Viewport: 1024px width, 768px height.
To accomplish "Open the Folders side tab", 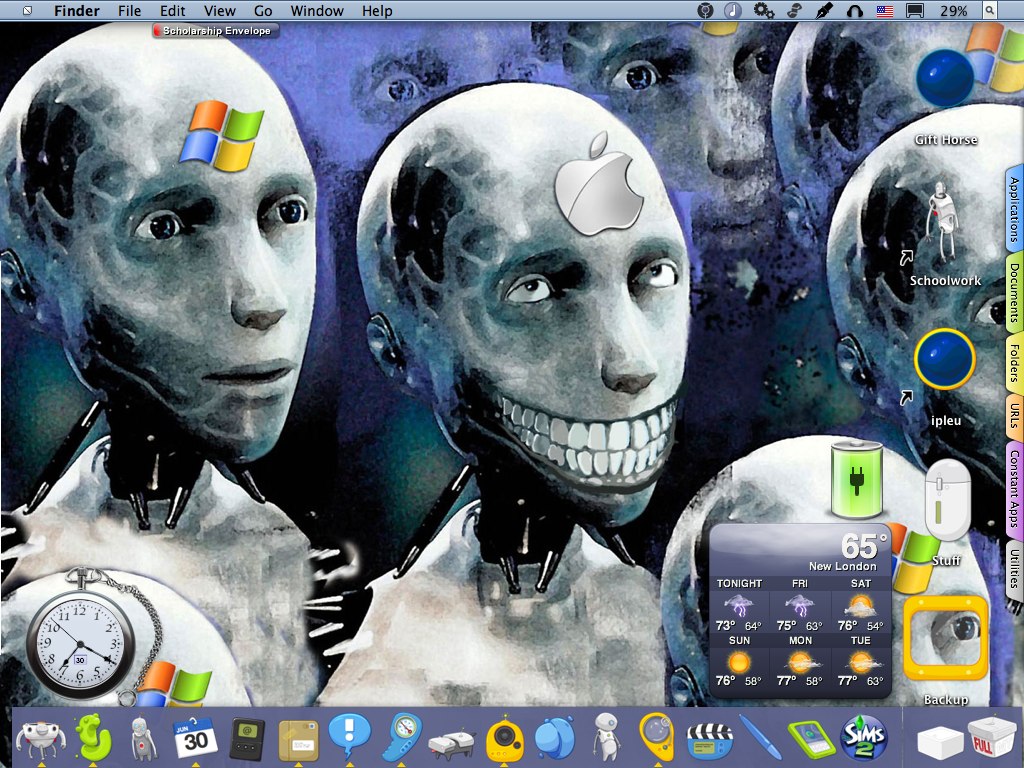I will [x=1014, y=363].
